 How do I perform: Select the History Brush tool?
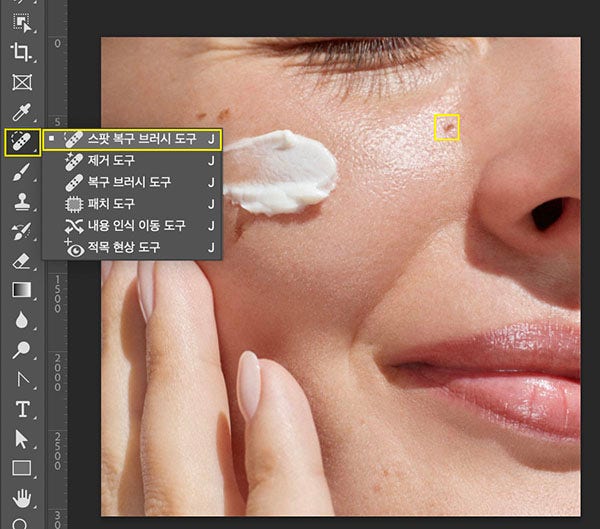(x=21, y=231)
